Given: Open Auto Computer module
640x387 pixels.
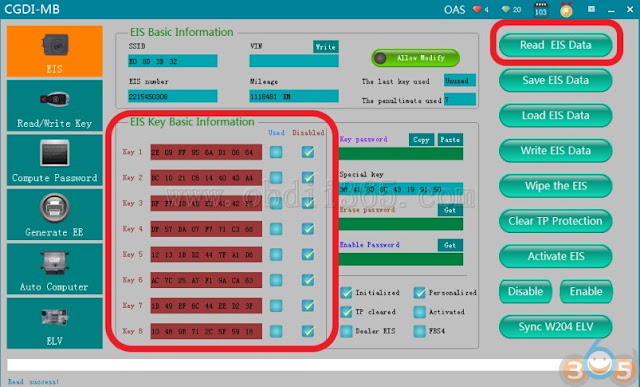Looking at the screenshot, I should [55, 269].
